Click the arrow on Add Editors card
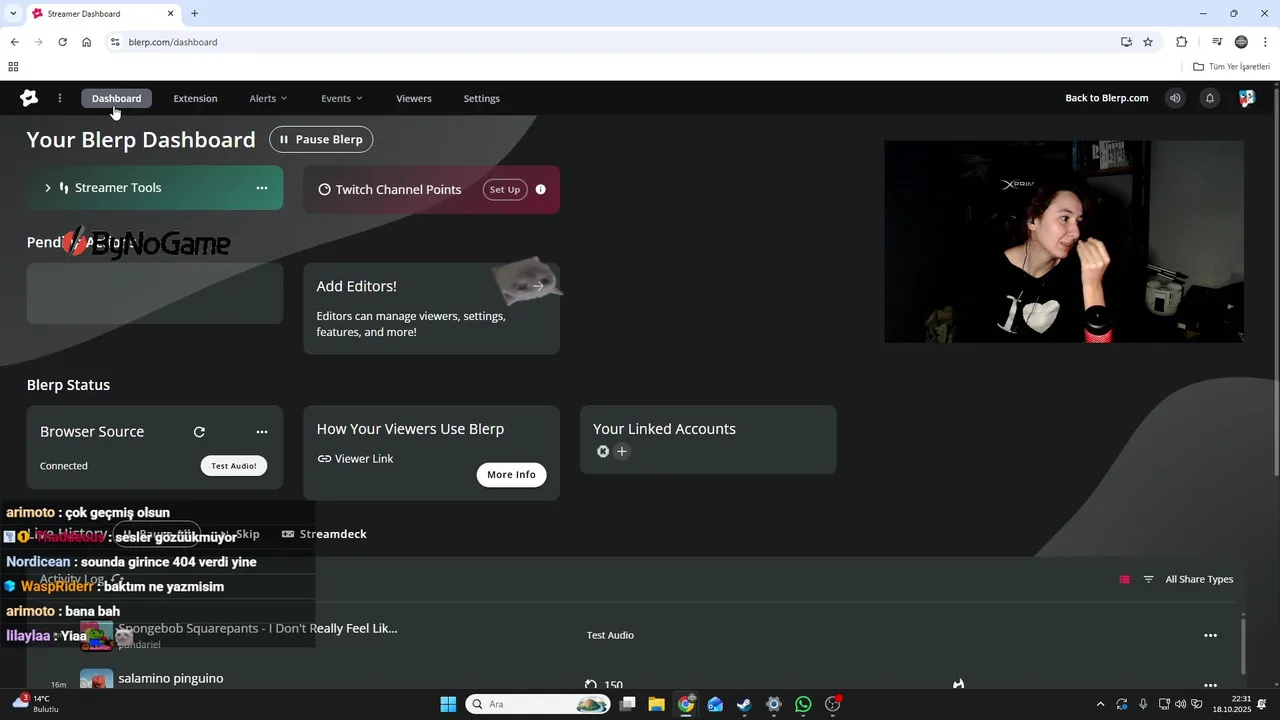This screenshot has width=1280, height=720. 538,286
